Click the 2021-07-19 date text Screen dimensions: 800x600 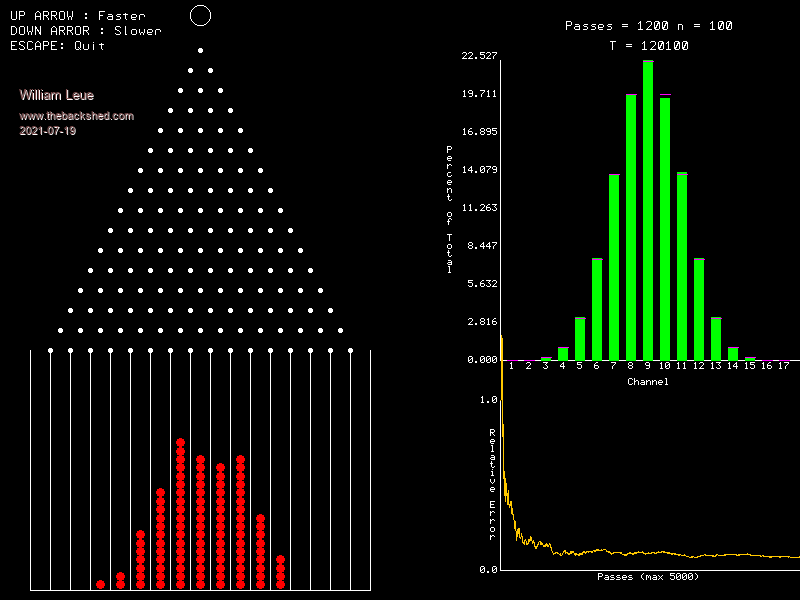point(48,131)
